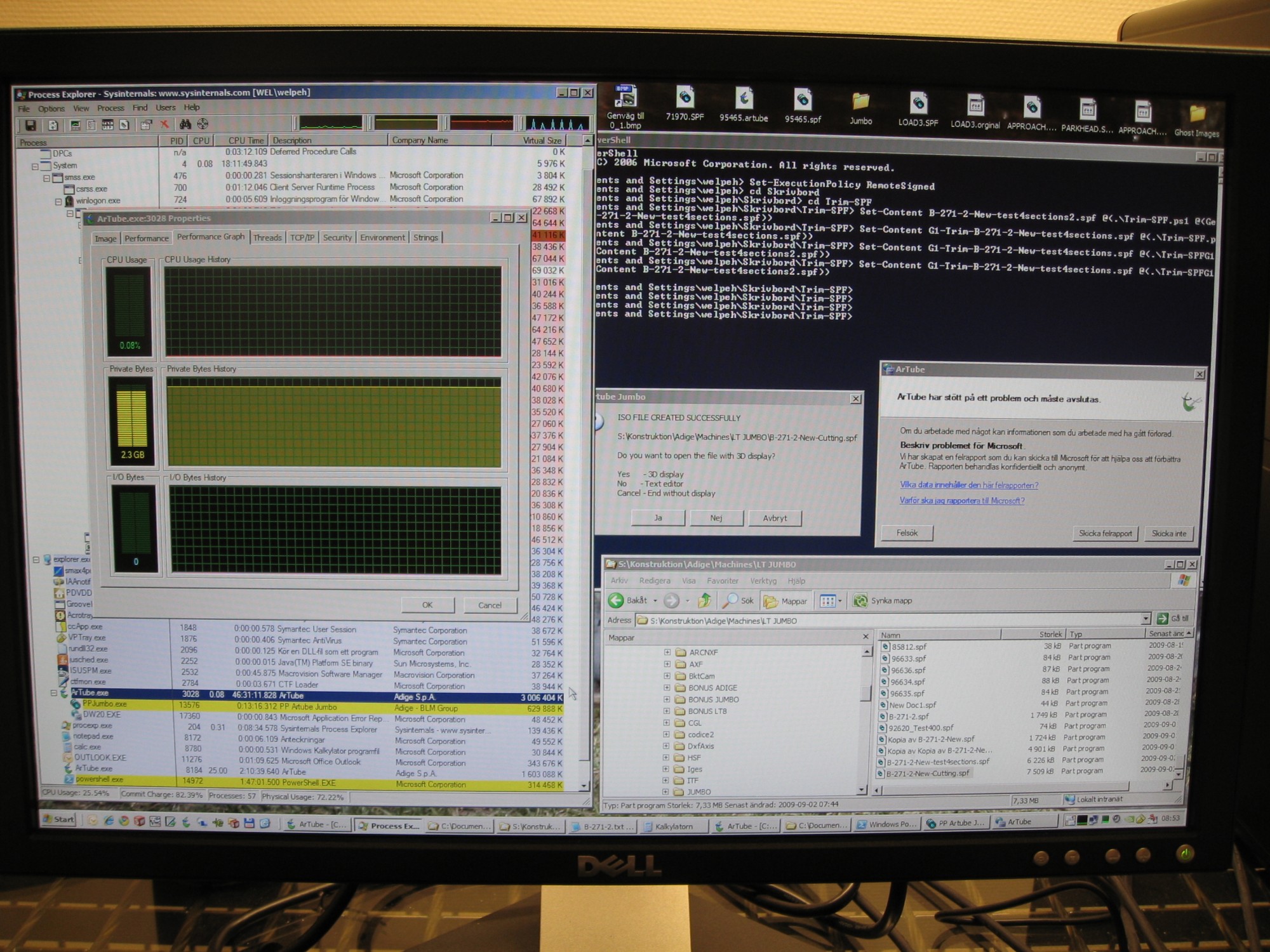Click the Skicka felrapport button

coord(1105,534)
